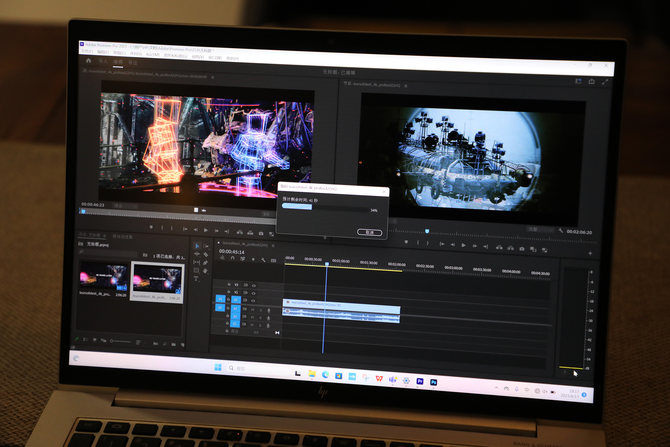Open the 文件 (File) menu

pyautogui.click(x=87, y=51)
